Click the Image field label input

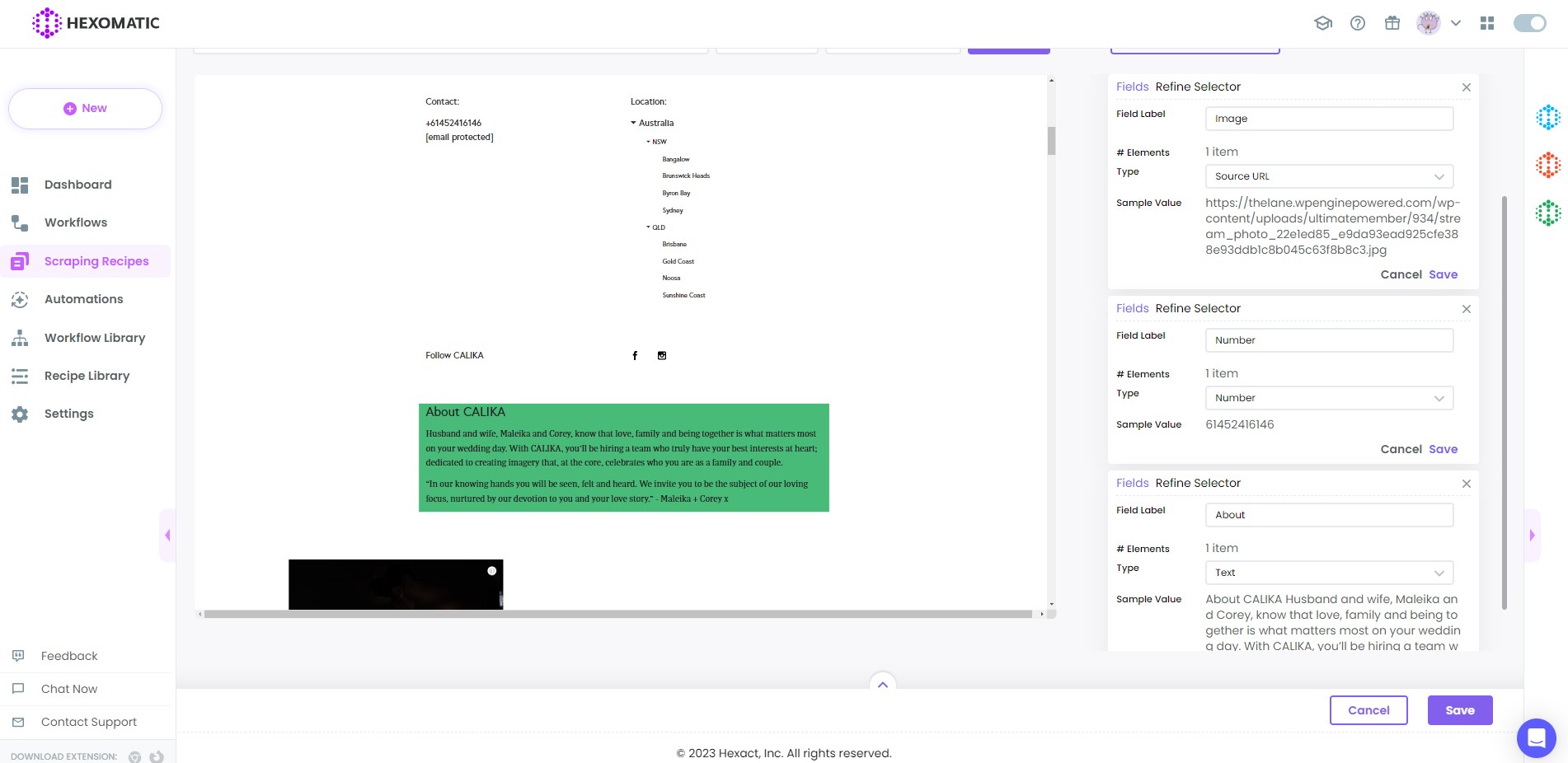click(x=1328, y=118)
